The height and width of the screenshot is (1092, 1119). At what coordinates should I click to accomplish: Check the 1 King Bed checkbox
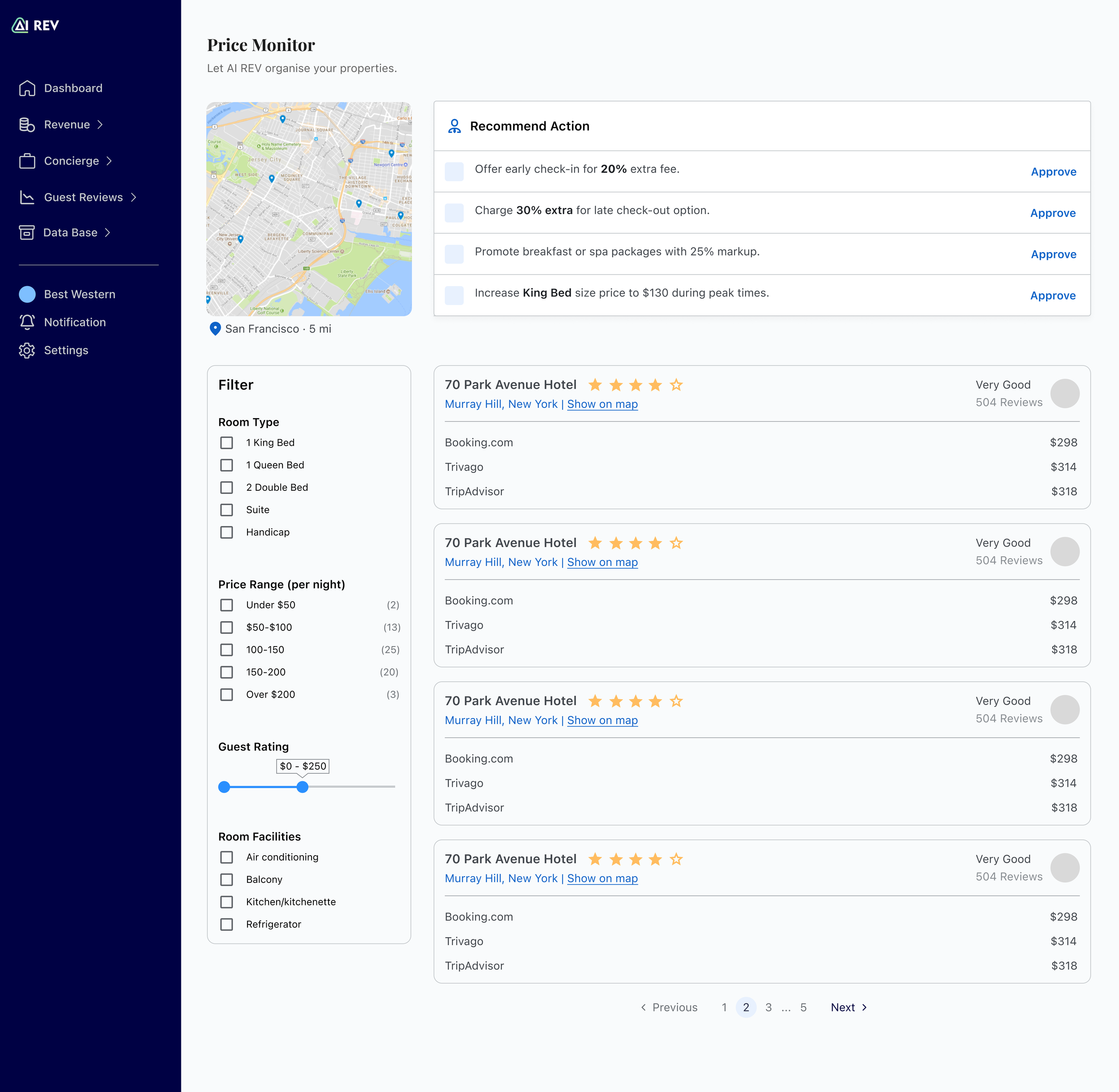[x=226, y=443]
